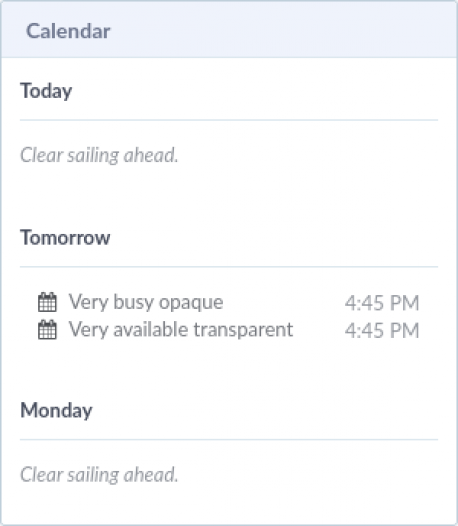Screen dimensions: 458x526
Task: Click empty space between event list and Monday
Action: [x=229, y=369]
